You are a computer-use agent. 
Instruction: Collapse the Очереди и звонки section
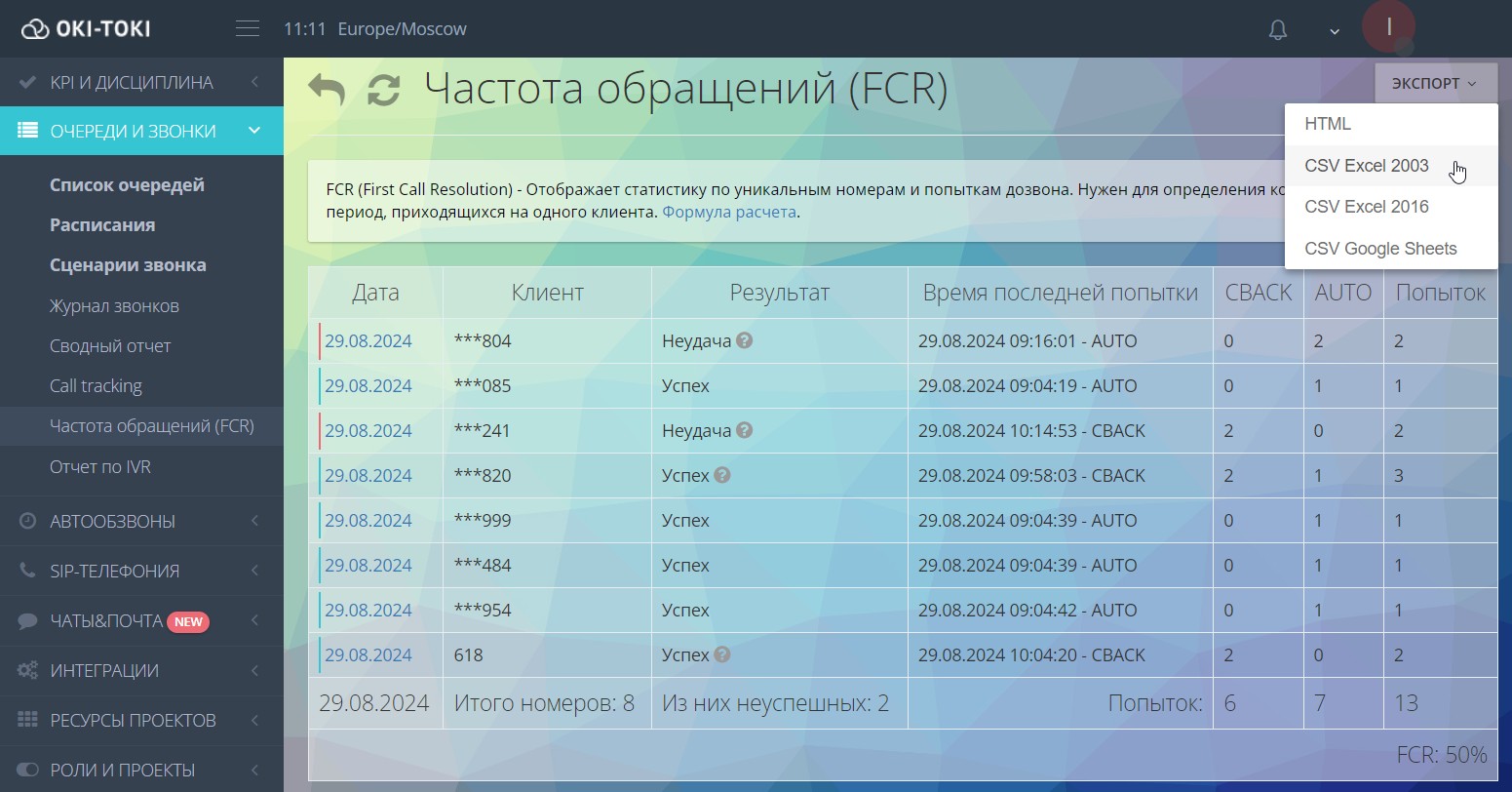254,131
